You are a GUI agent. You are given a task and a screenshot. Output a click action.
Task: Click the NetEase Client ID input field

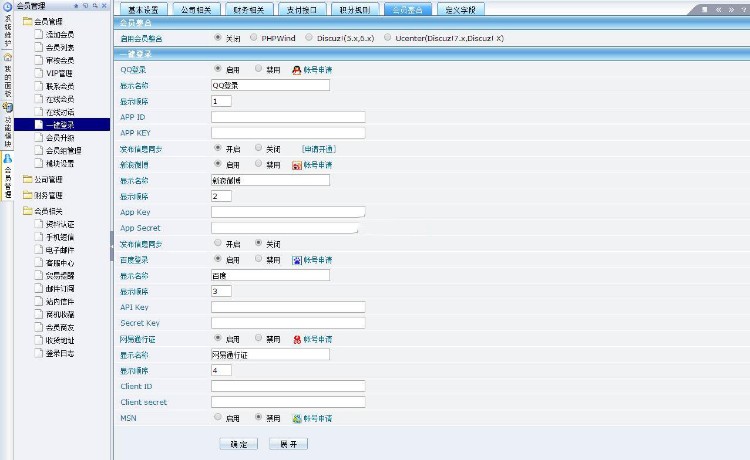[288, 386]
